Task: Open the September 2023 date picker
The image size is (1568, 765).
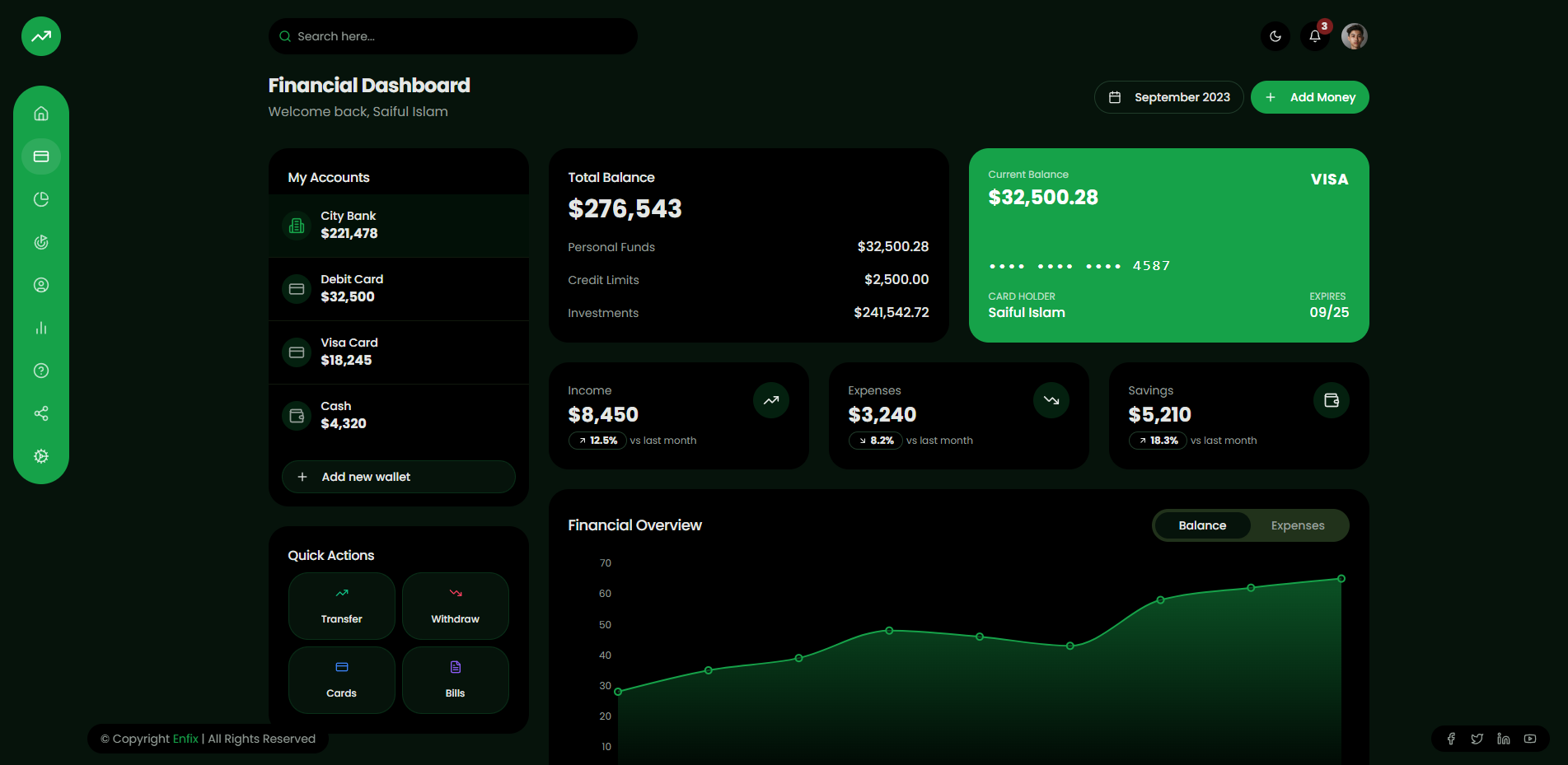Action: [x=1169, y=97]
